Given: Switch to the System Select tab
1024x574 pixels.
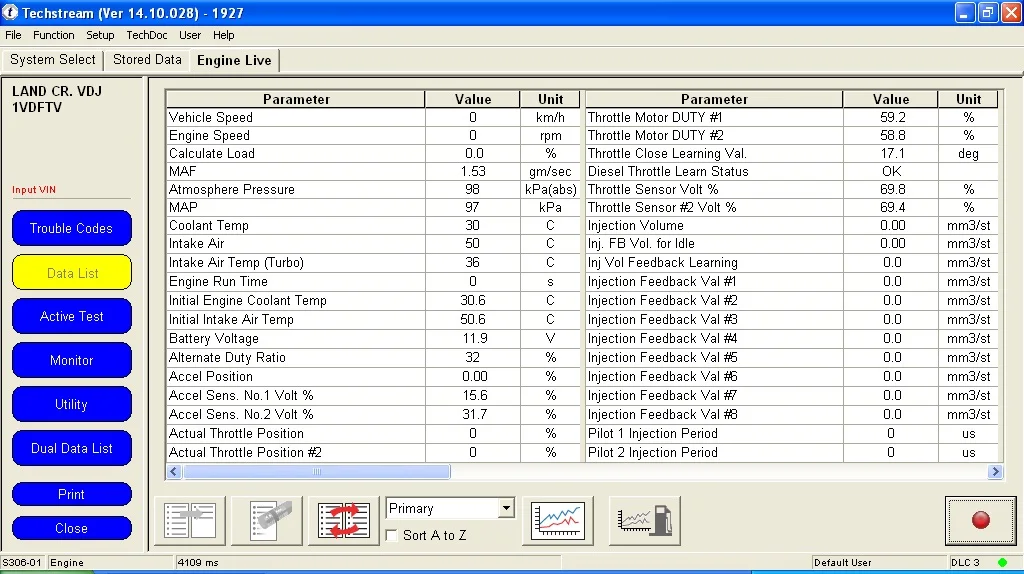Looking at the screenshot, I should [53, 59].
